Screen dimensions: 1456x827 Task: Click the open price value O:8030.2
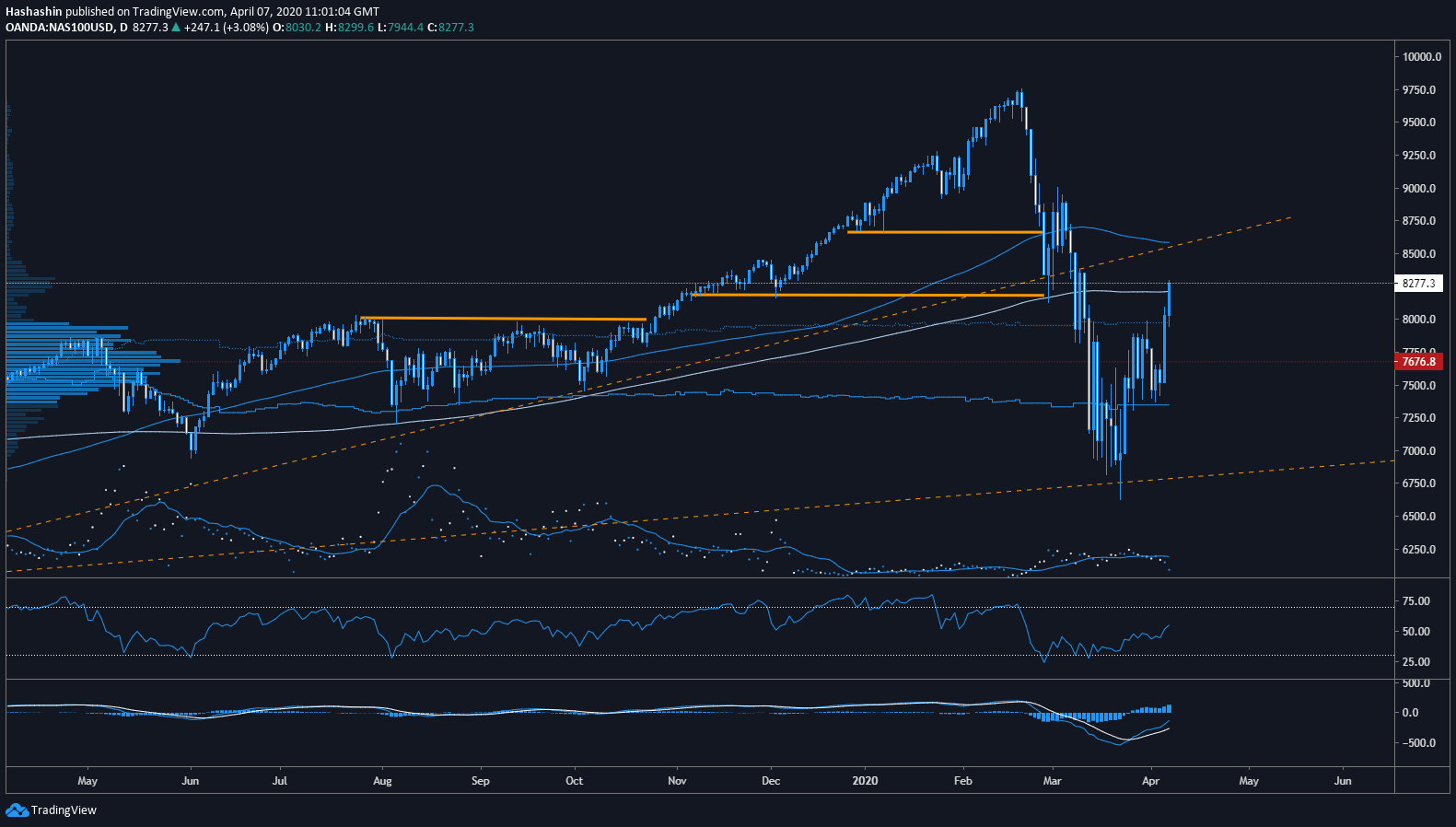[297, 28]
